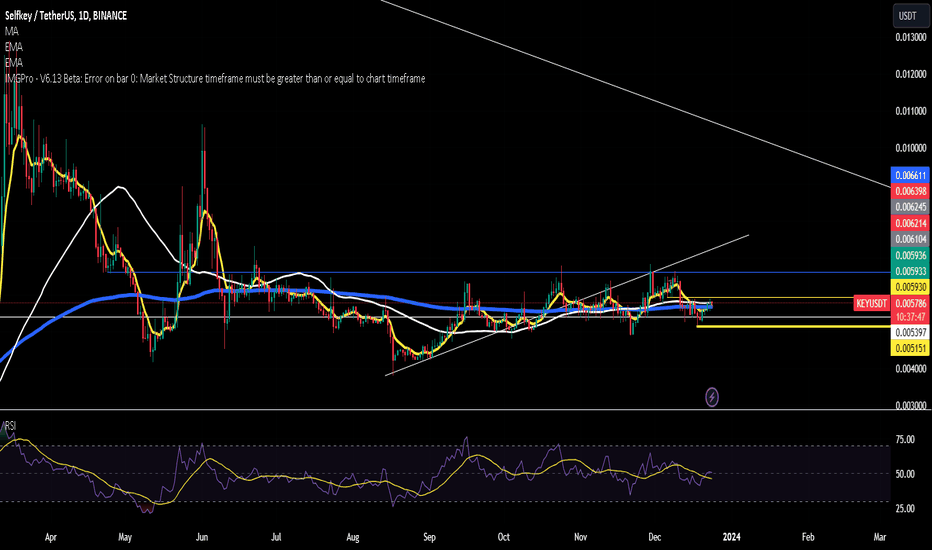Select the MA indicator label
Image resolution: width=932 pixels, height=550 pixels.
12,31
